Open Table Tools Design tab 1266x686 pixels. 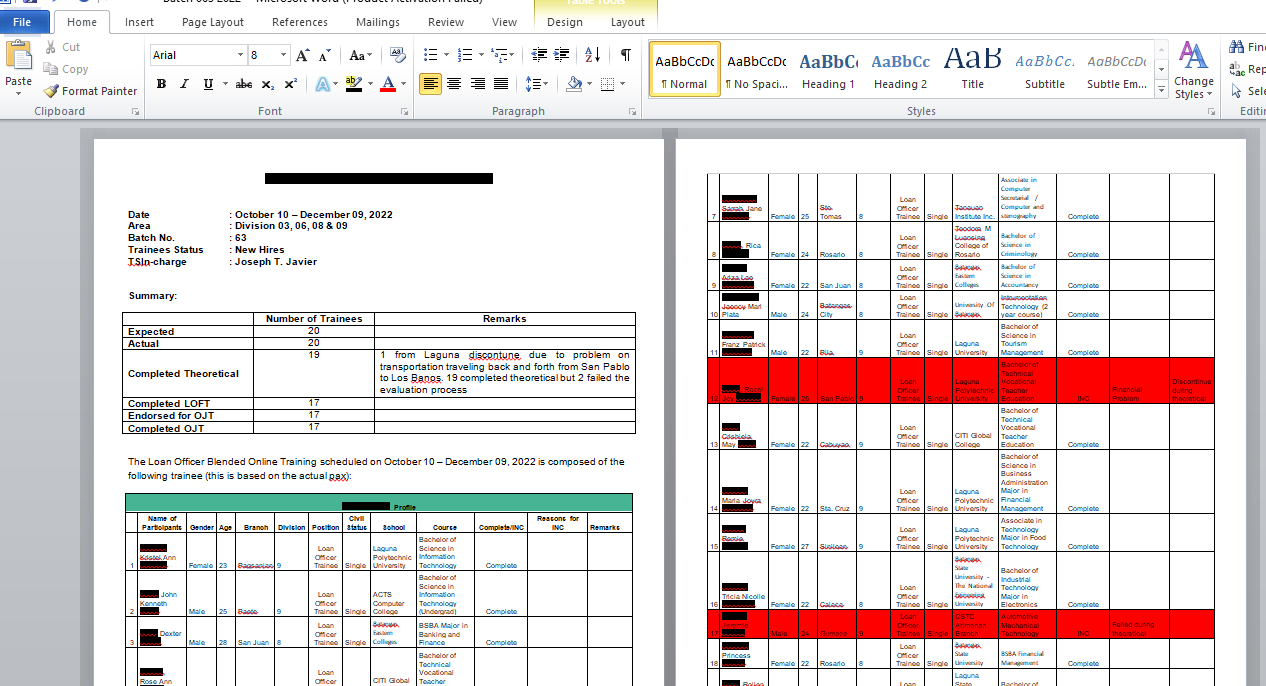[565, 22]
